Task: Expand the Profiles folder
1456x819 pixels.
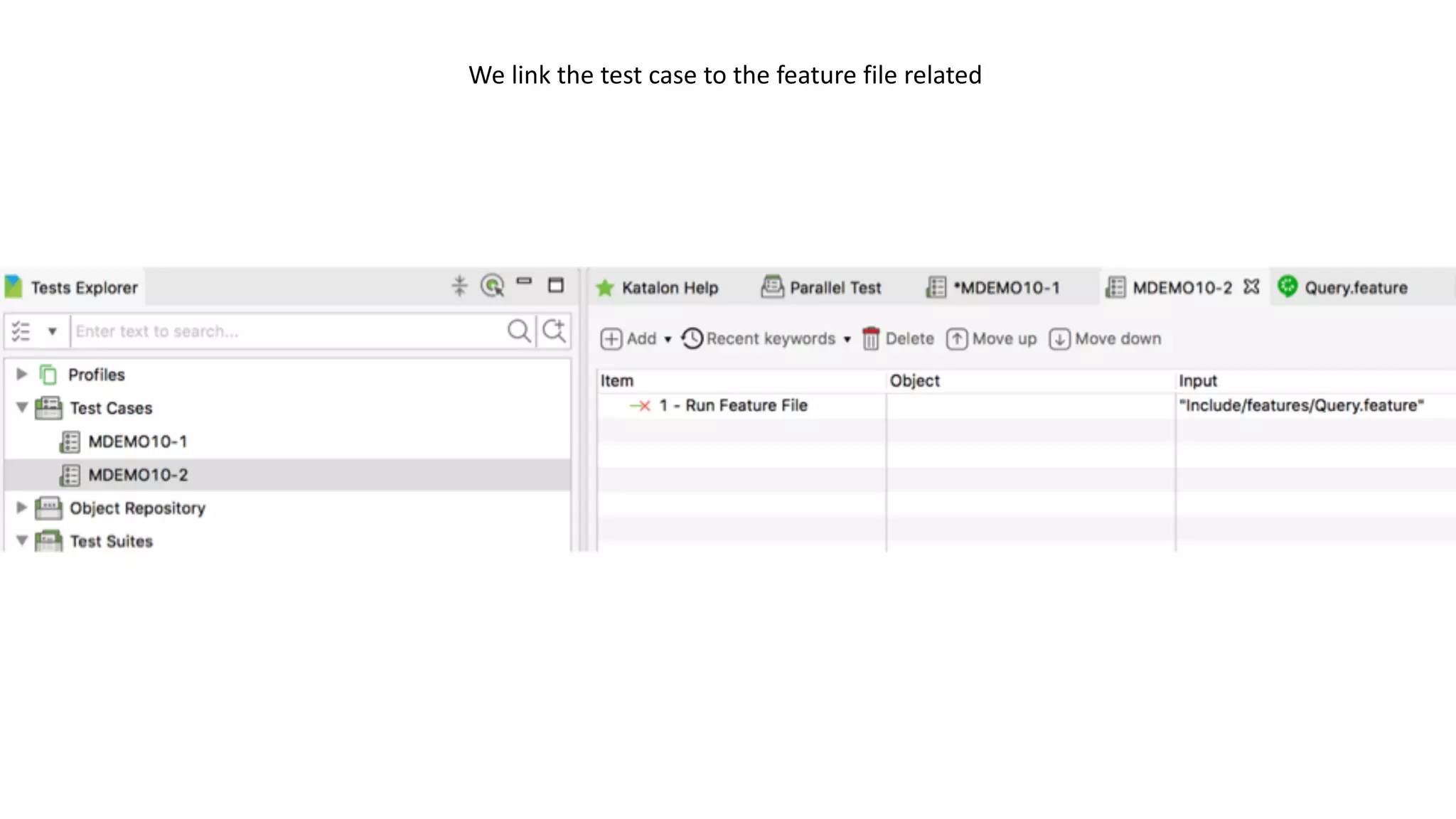Action: [x=21, y=374]
